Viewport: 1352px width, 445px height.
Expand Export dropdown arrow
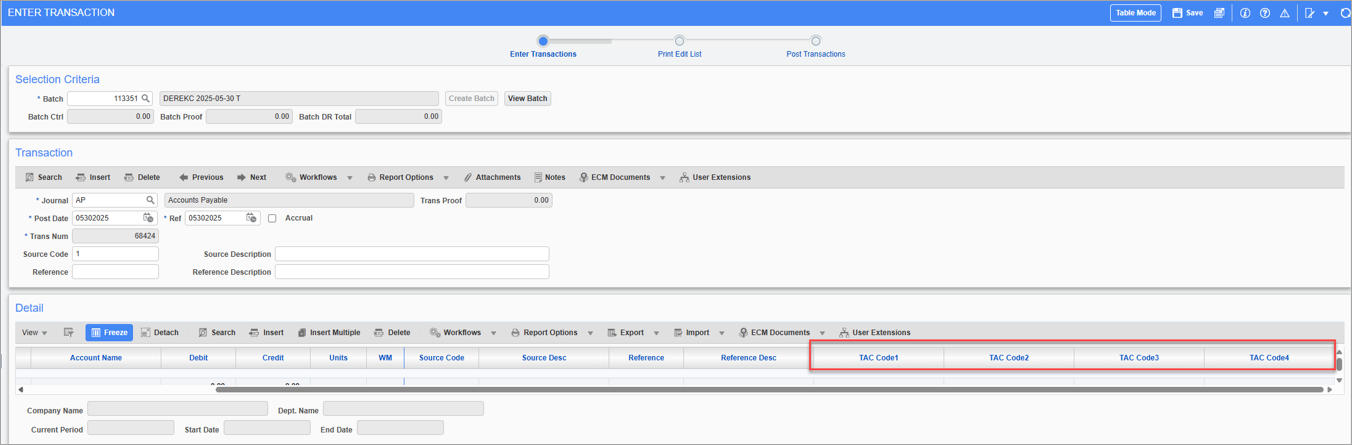(x=656, y=333)
